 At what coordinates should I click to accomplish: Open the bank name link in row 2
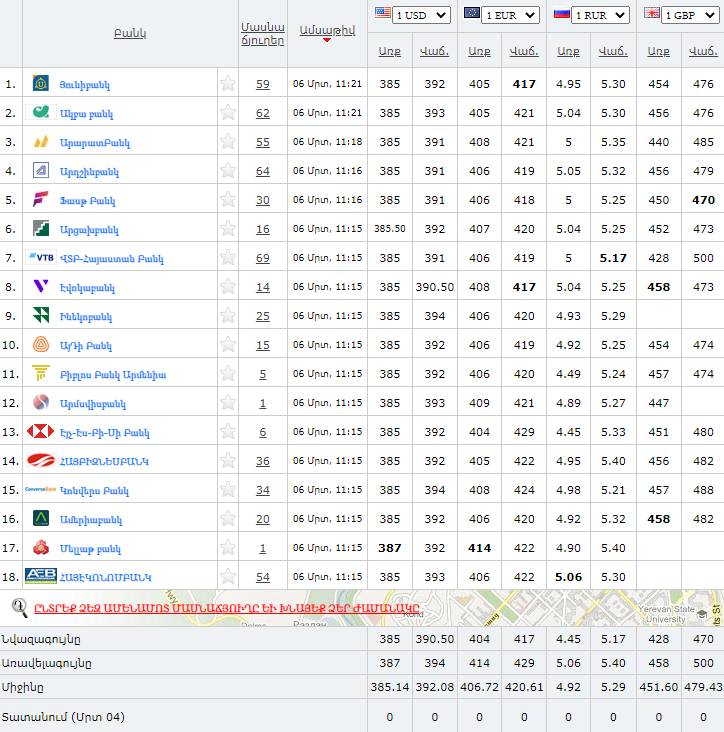(x=86, y=114)
